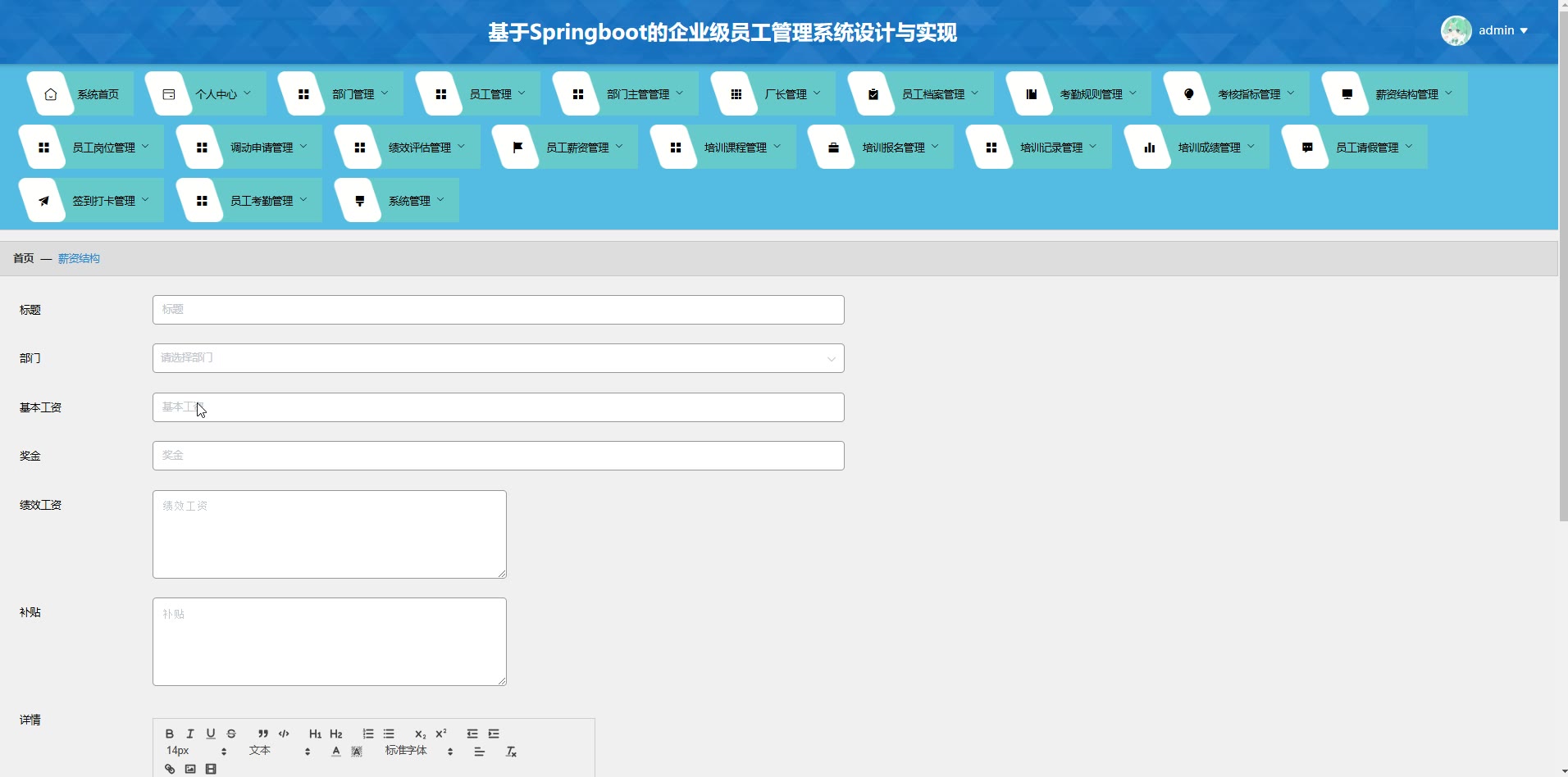Open the 考核指标管理 menu
Image resolution: width=1568 pixels, height=777 pixels.
tap(1236, 94)
